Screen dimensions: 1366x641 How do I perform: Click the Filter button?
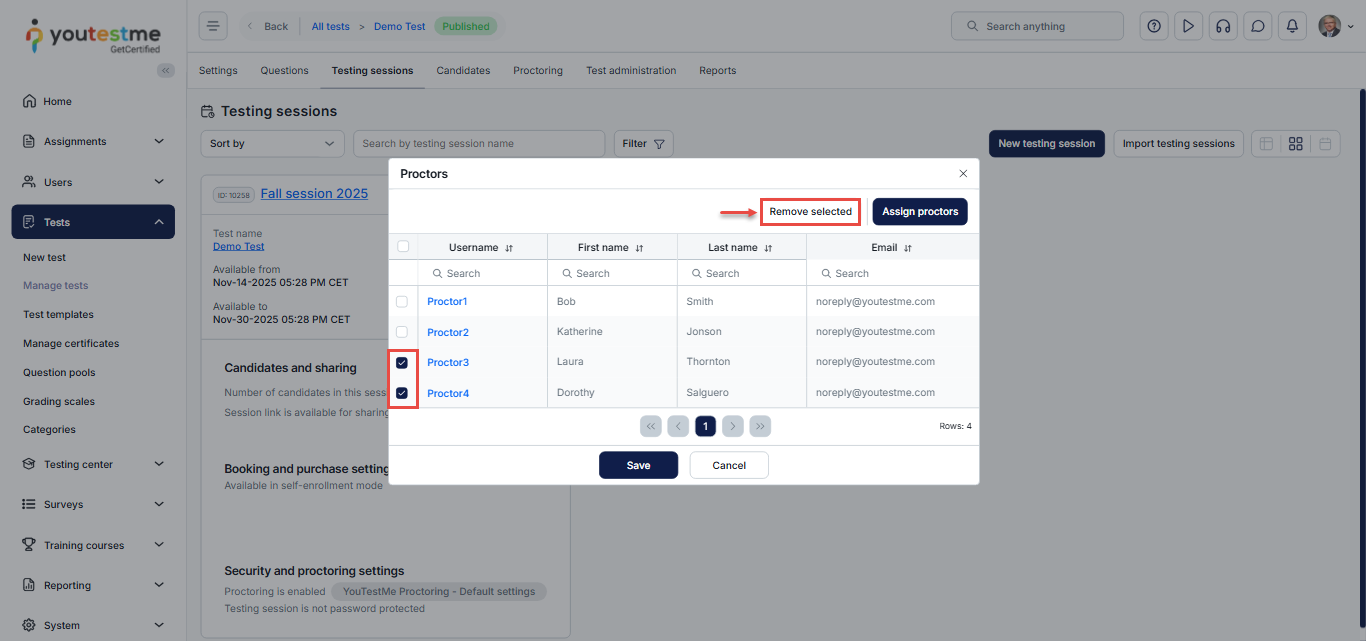[644, 144]
